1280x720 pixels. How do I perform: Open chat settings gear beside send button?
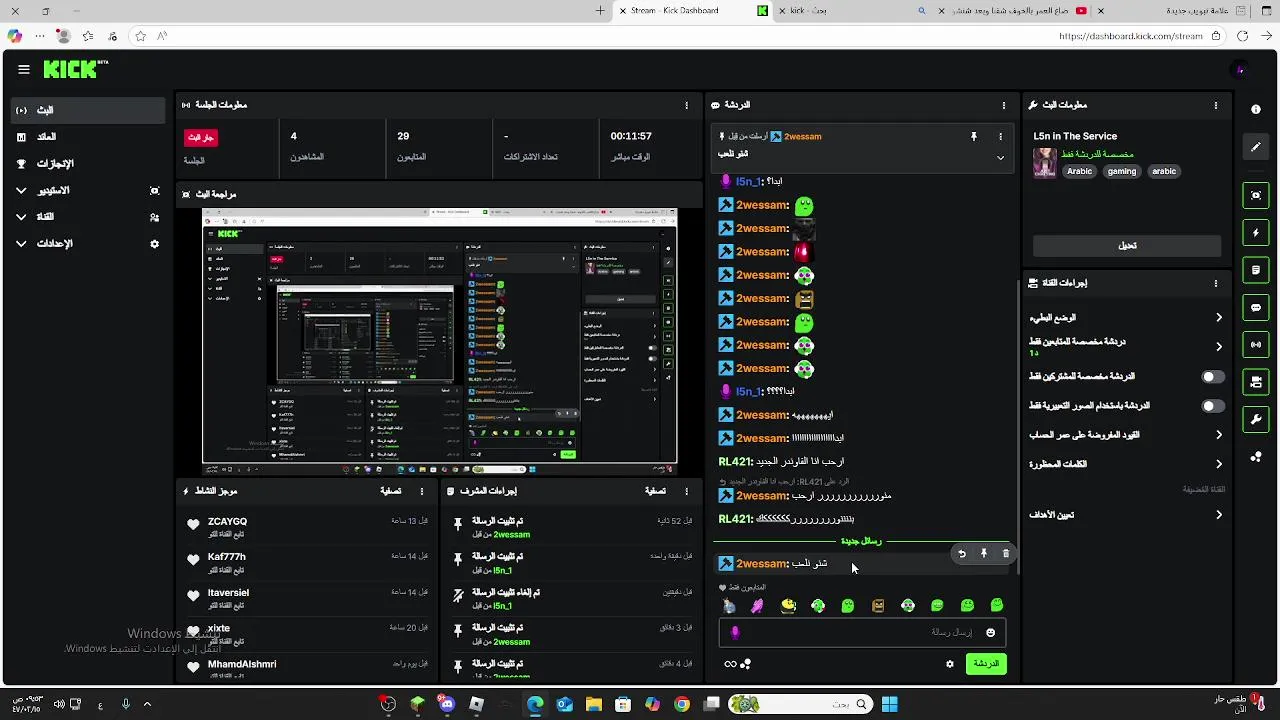[x=950, y=664]
